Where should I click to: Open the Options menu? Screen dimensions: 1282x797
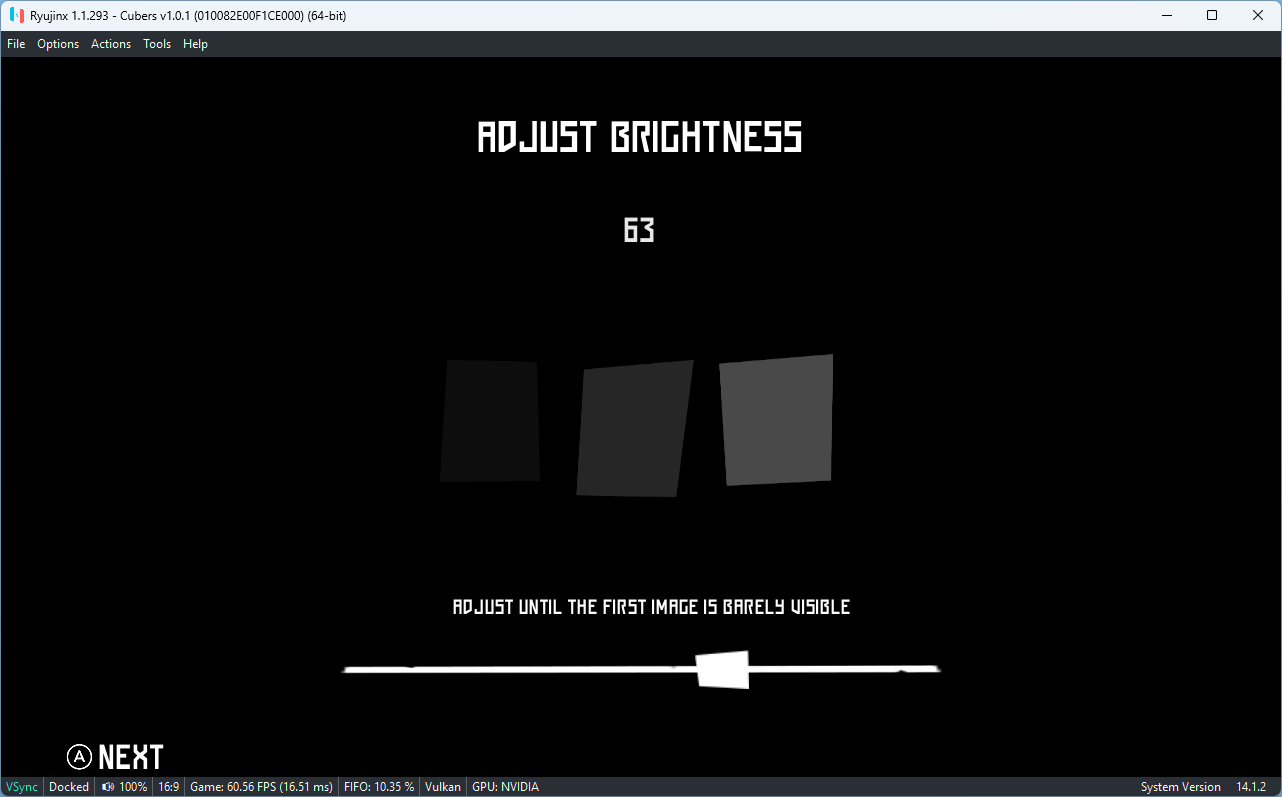click(57, 43)
